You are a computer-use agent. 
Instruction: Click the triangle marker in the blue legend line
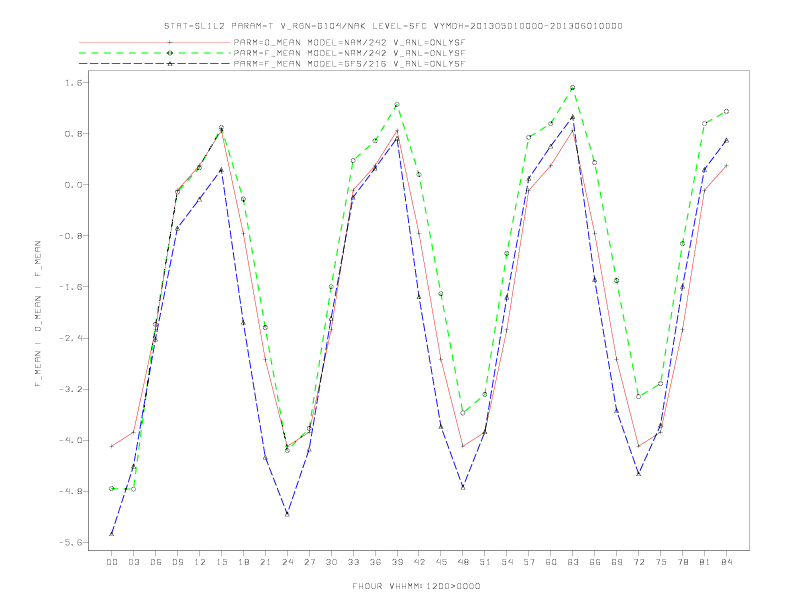click(x=170, y=64)
